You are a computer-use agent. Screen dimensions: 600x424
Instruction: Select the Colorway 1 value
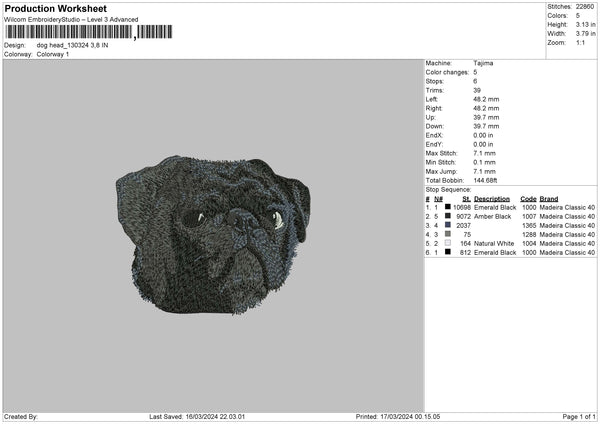tap(53, 54)
